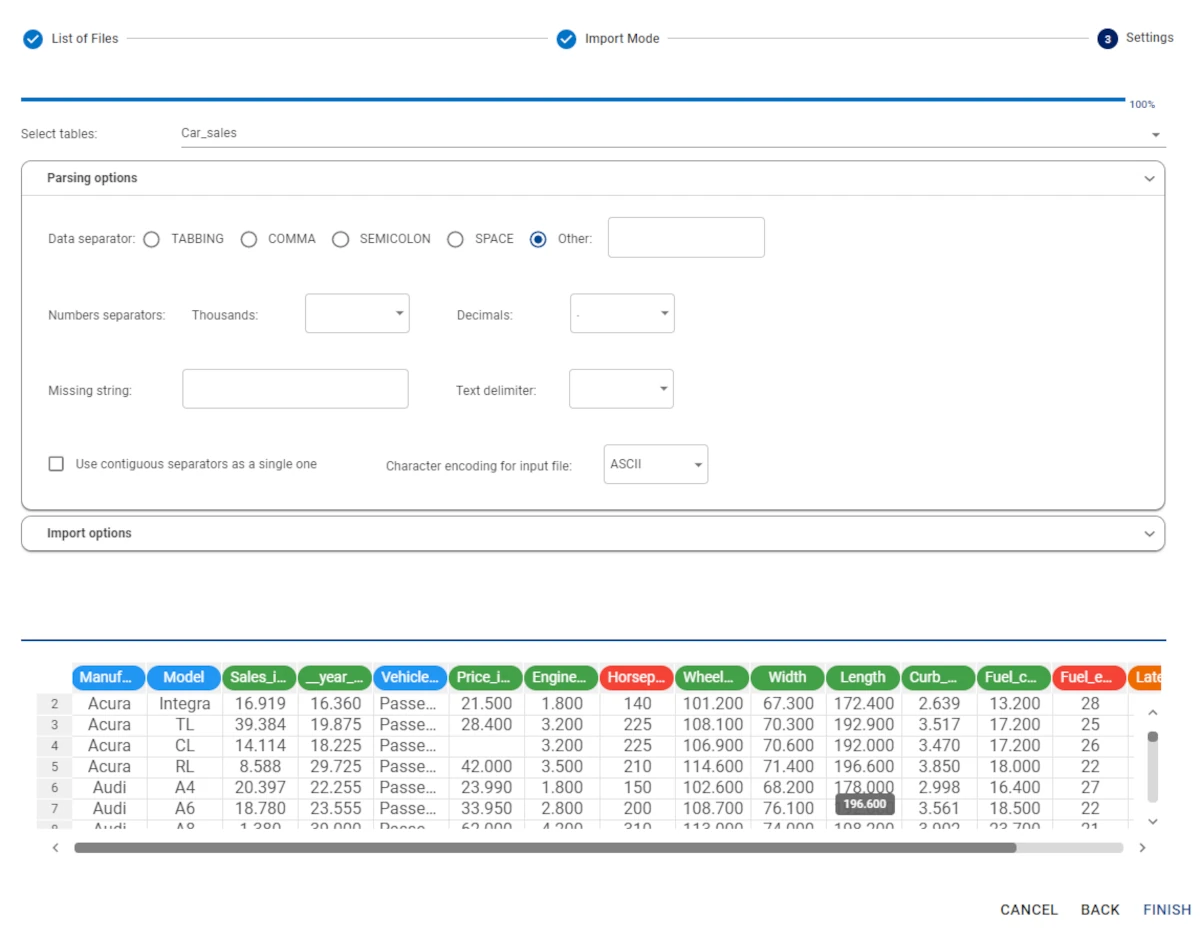Screen dimensions: 1200x941
Task: Click the Horsep... column header
Action: [x=637, y=677]
